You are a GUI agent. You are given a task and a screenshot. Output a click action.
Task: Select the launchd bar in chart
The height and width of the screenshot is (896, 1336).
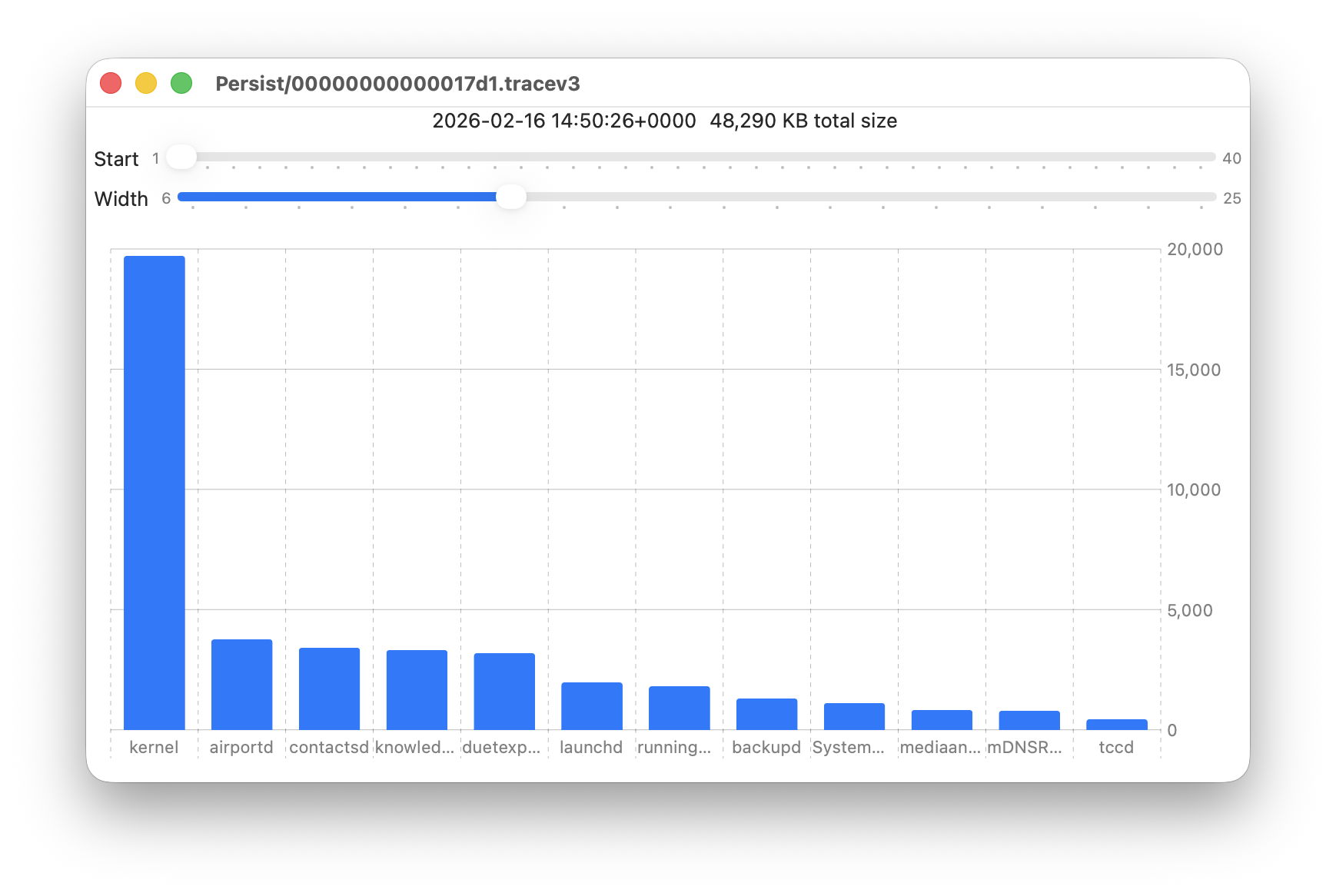pos(591,705)
